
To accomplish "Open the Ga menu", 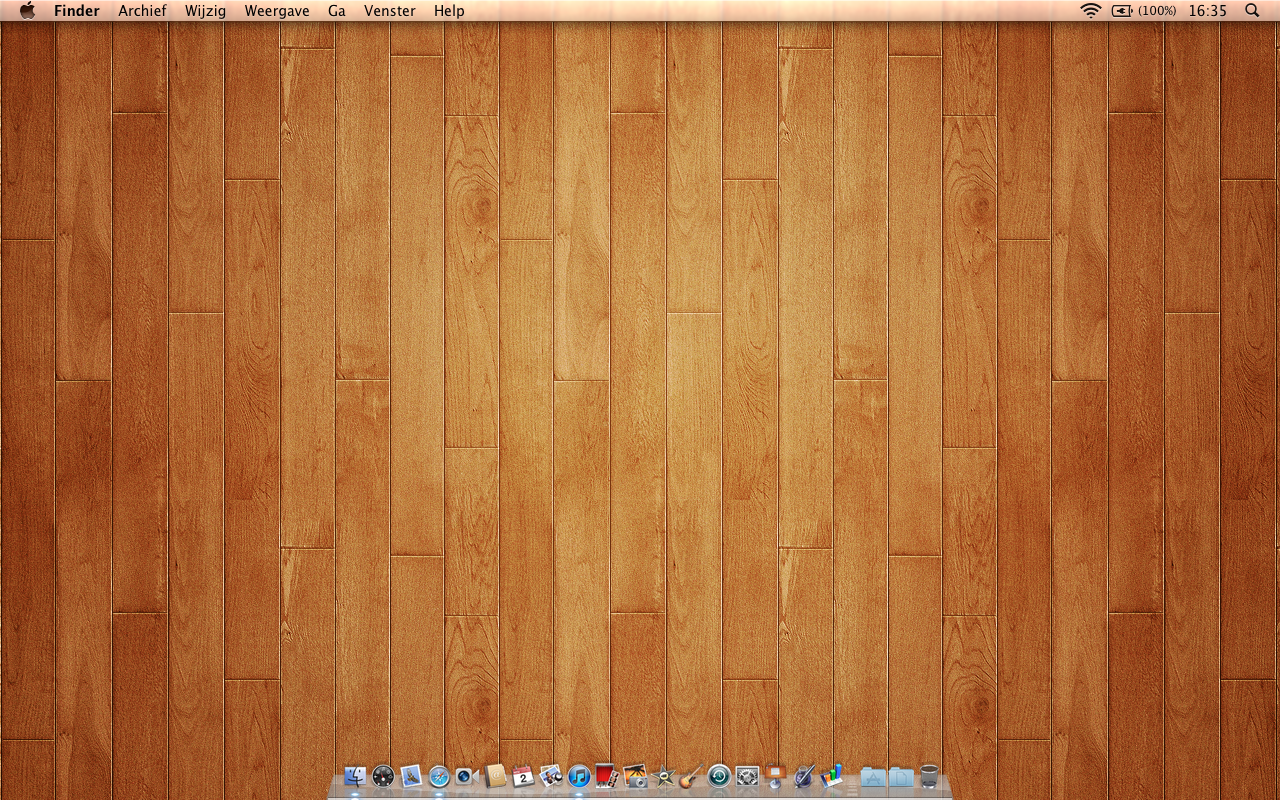I will (337, 11).
